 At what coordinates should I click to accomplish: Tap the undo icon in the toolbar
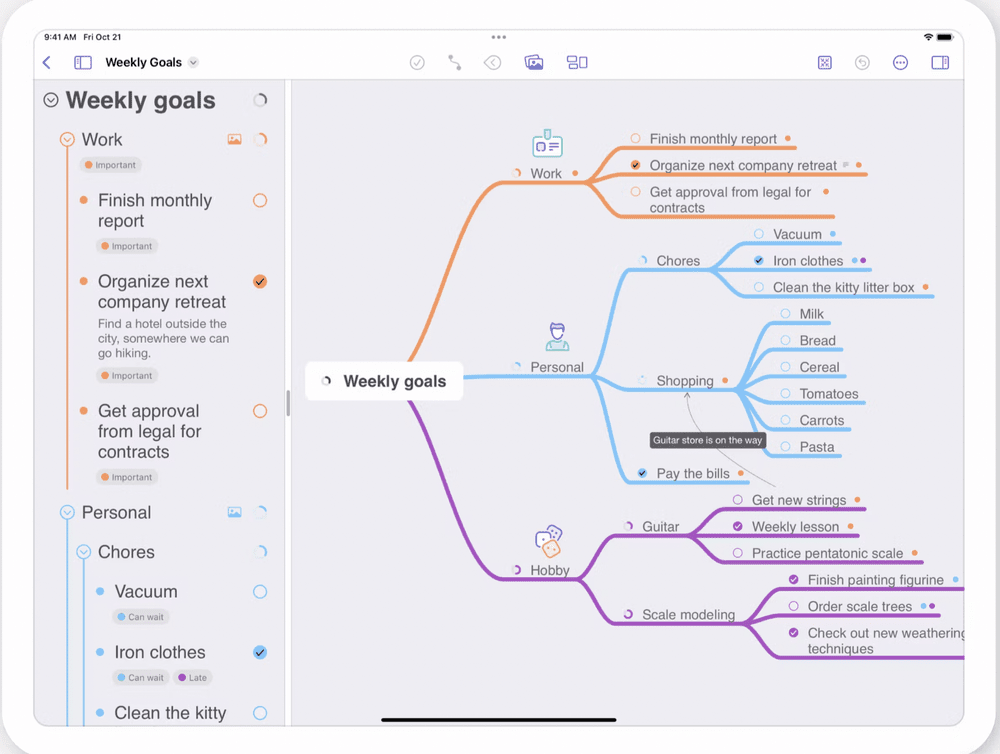click(862, 62)
